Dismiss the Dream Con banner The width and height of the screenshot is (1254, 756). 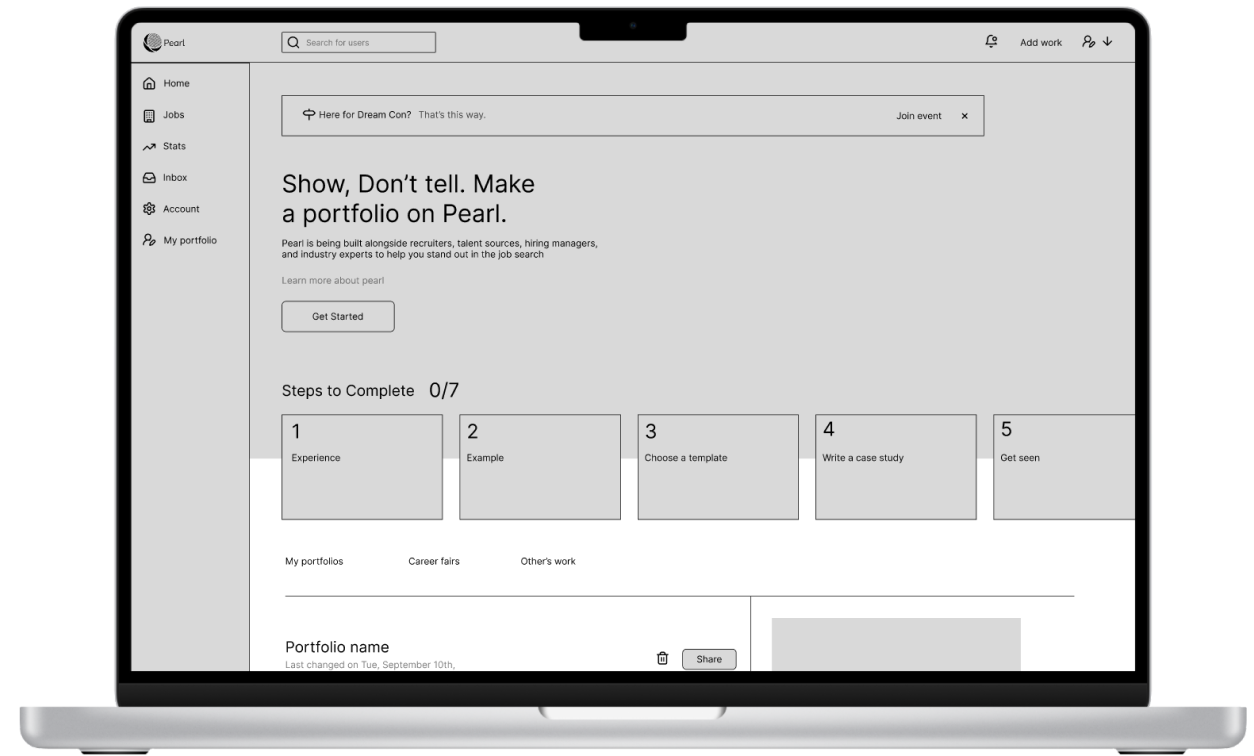(x=965, y=116)
